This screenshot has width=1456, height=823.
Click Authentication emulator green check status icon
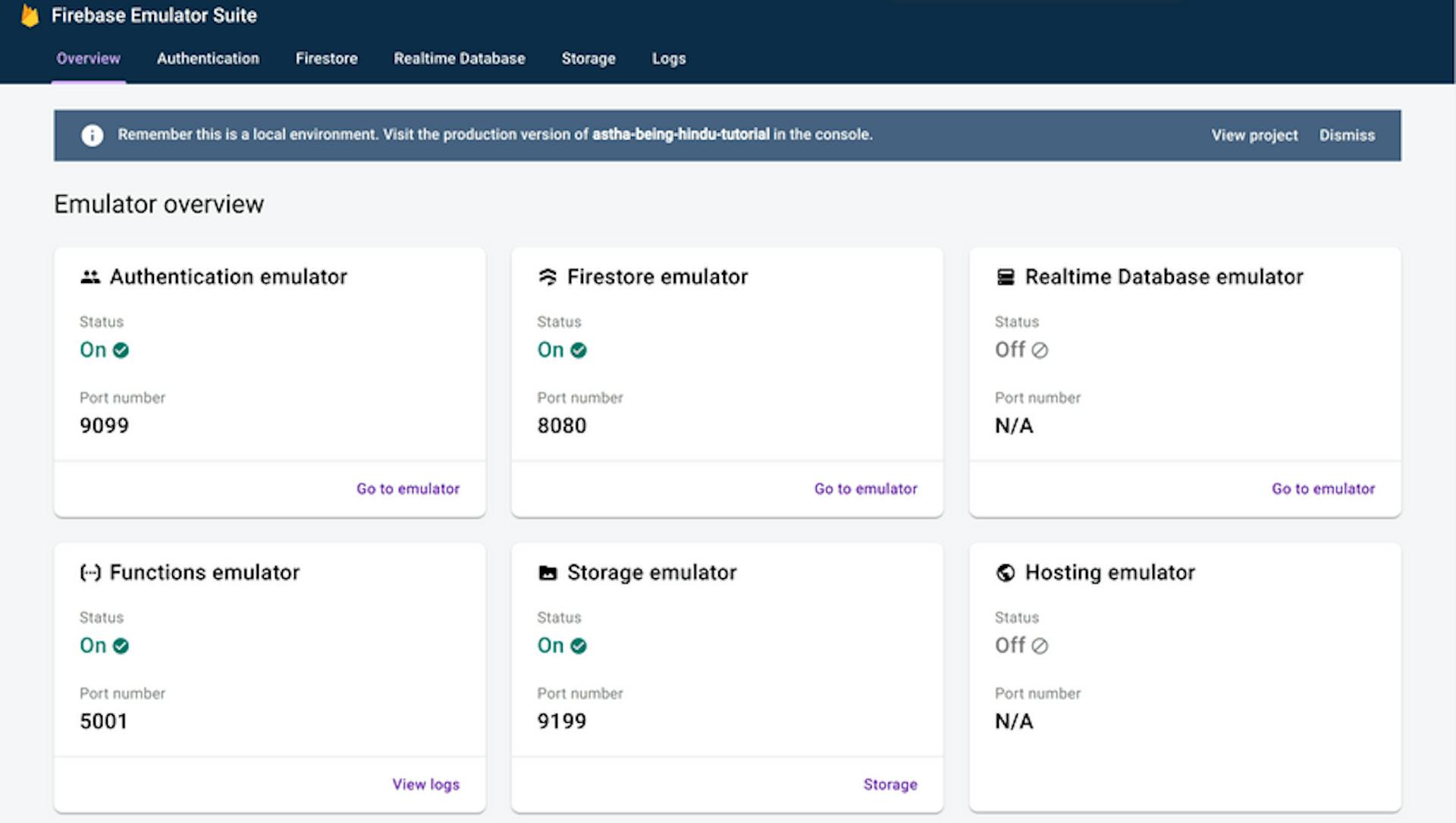point(121,350)
